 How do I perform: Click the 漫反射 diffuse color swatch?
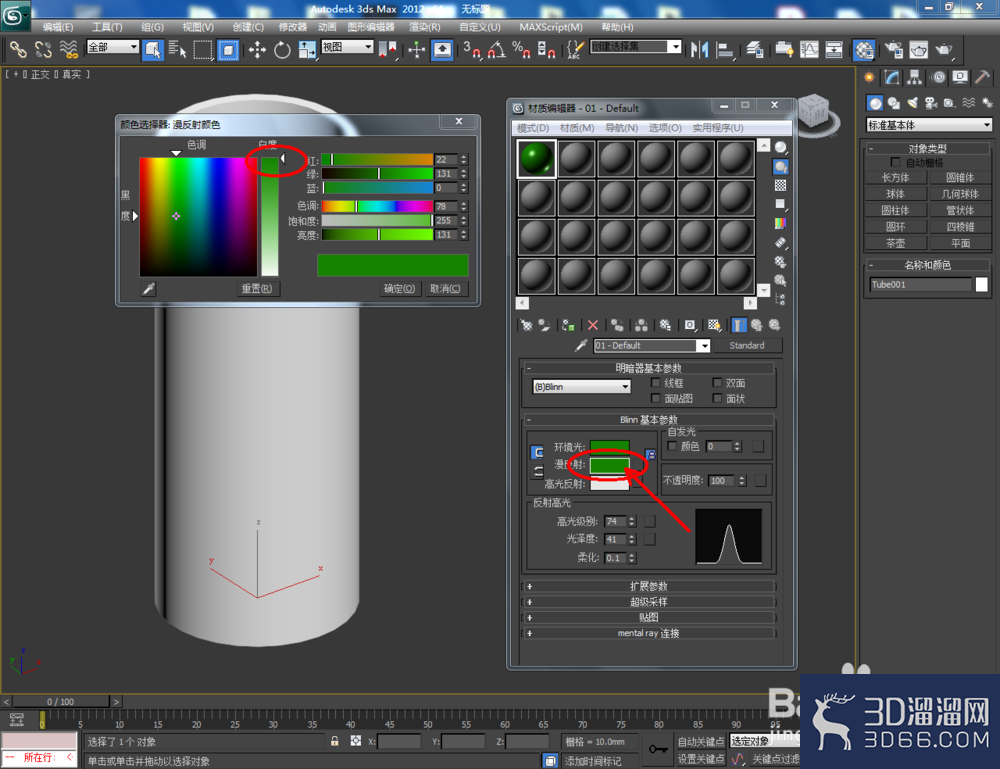pos(610,465)
